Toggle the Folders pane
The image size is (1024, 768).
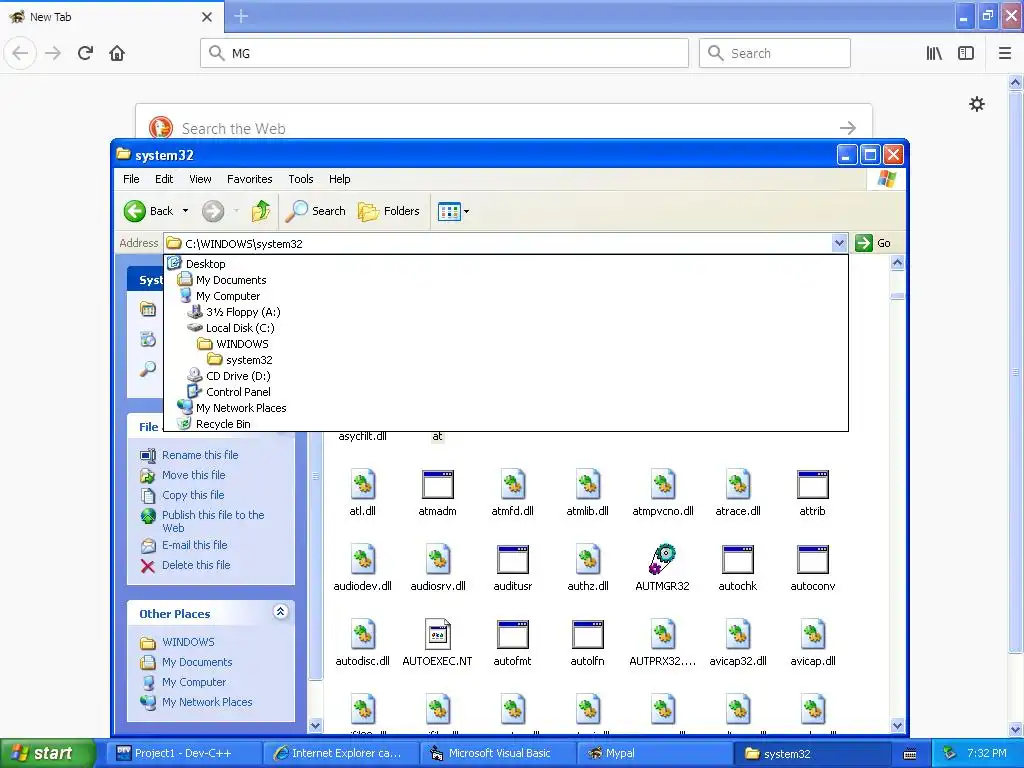[389, 211]
